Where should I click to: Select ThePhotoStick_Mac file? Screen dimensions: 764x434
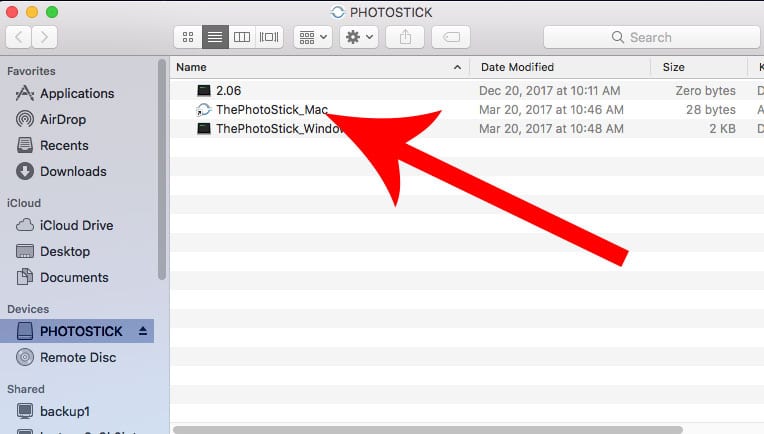point(271,109)
